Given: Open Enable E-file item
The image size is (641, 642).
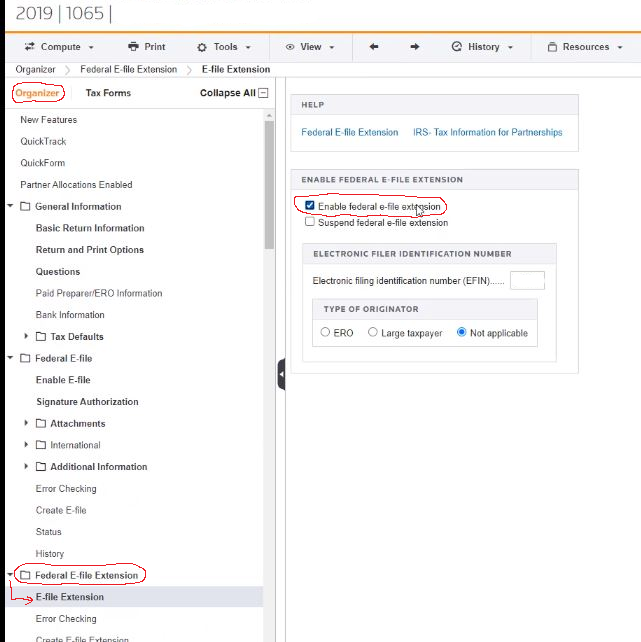Looking at the screenshot, I should [x=63, y=380].
